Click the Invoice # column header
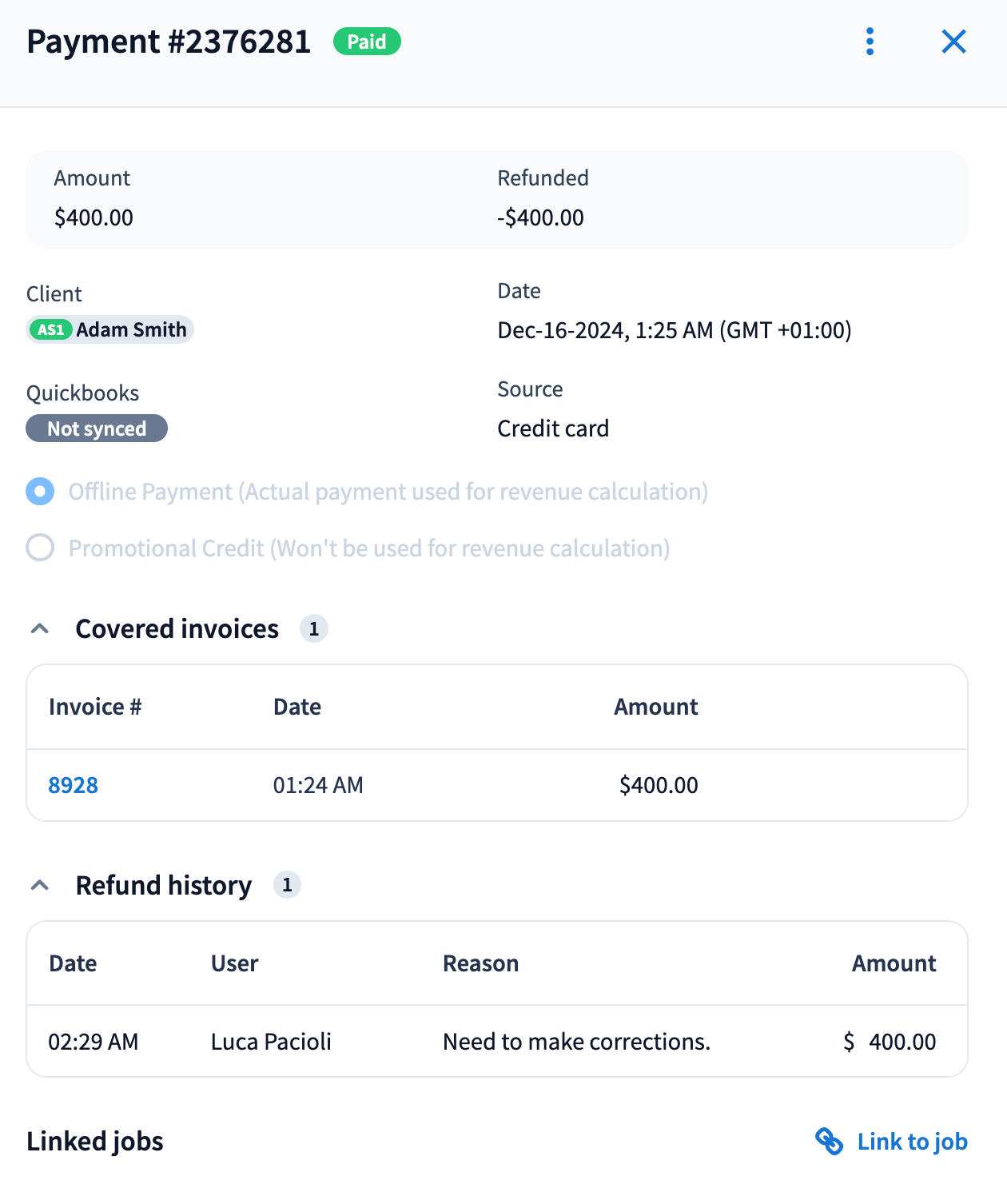 click(95, 707)
